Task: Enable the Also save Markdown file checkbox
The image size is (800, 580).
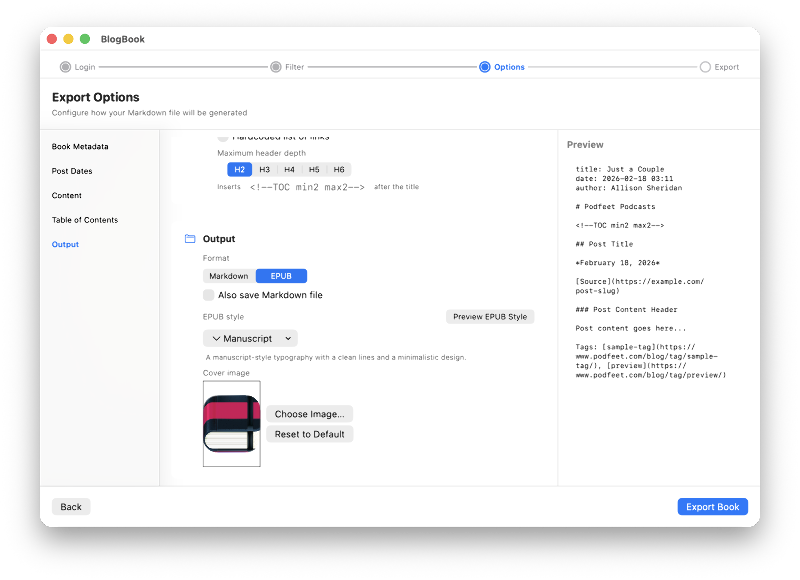Action: pyautogui.click(x=210, y=295)
